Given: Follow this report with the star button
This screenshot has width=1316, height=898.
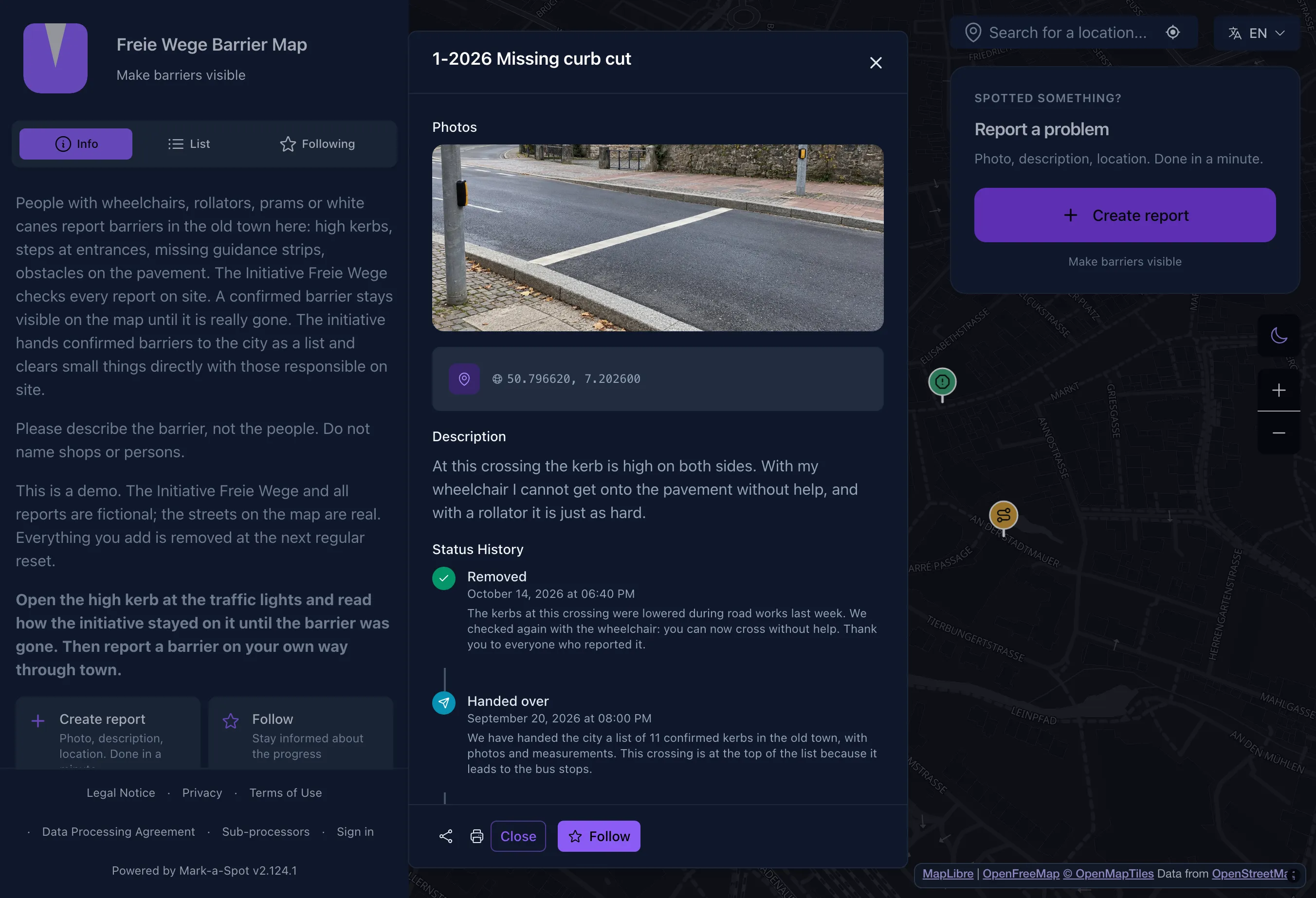Looking at the screenshot, I should 599,836.
